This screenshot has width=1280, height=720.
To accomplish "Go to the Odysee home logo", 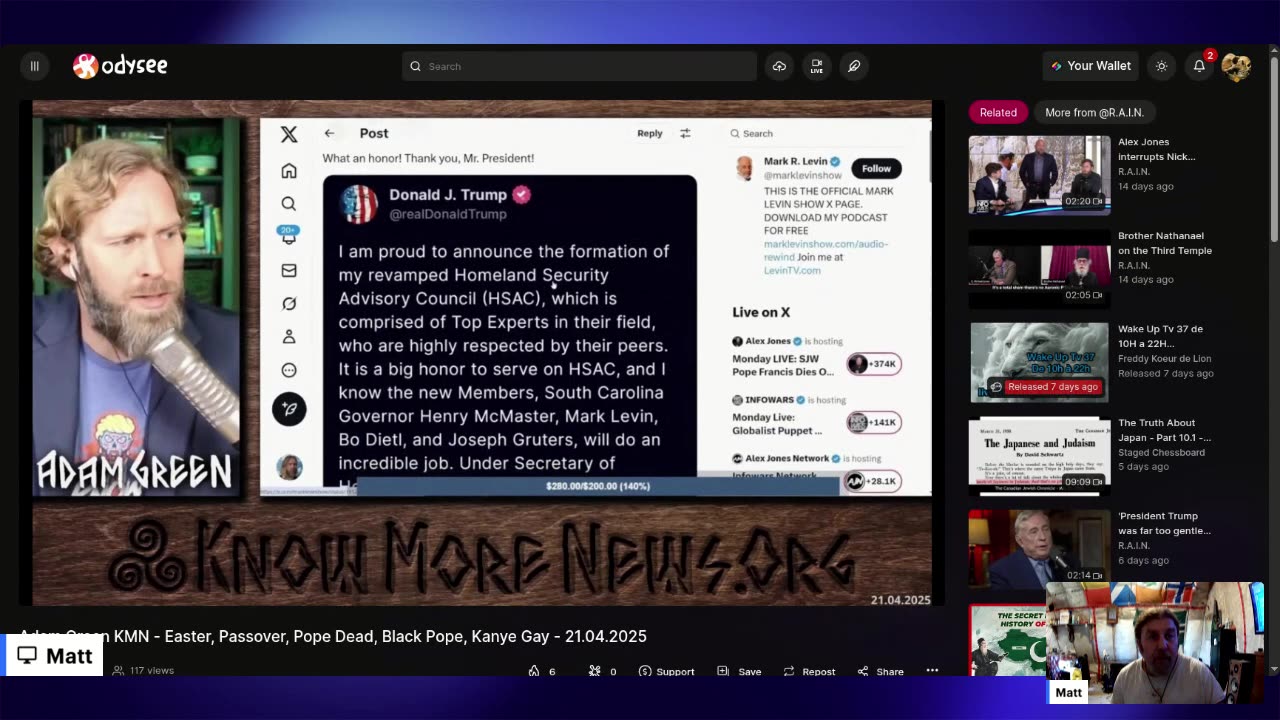I will [120, 66].
